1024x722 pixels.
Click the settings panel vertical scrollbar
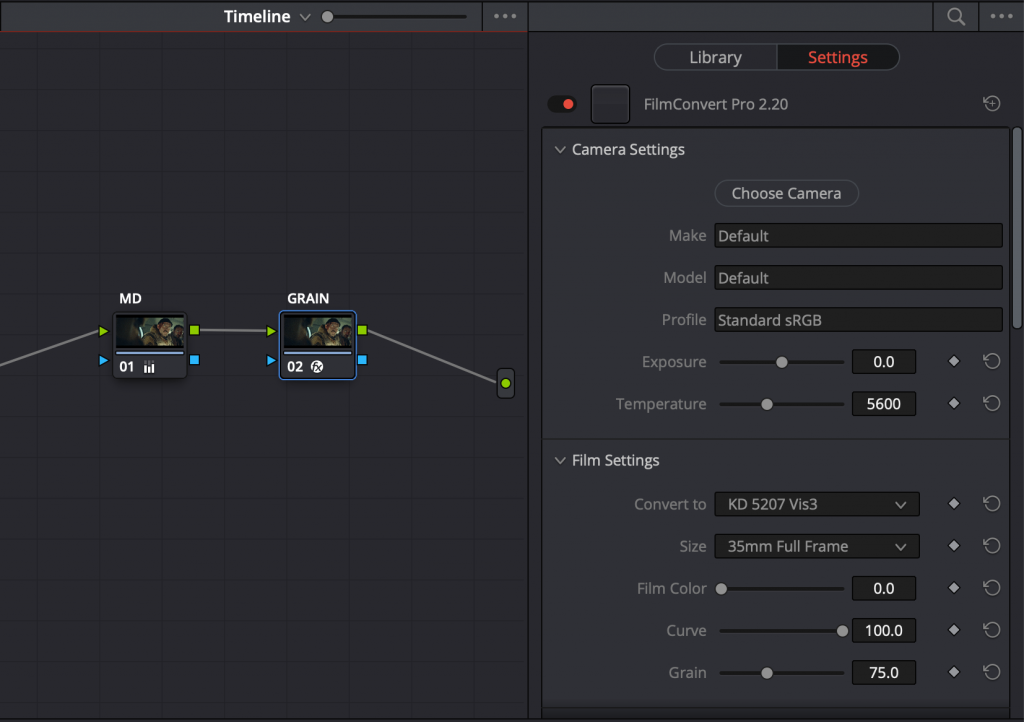[1017, 228]
